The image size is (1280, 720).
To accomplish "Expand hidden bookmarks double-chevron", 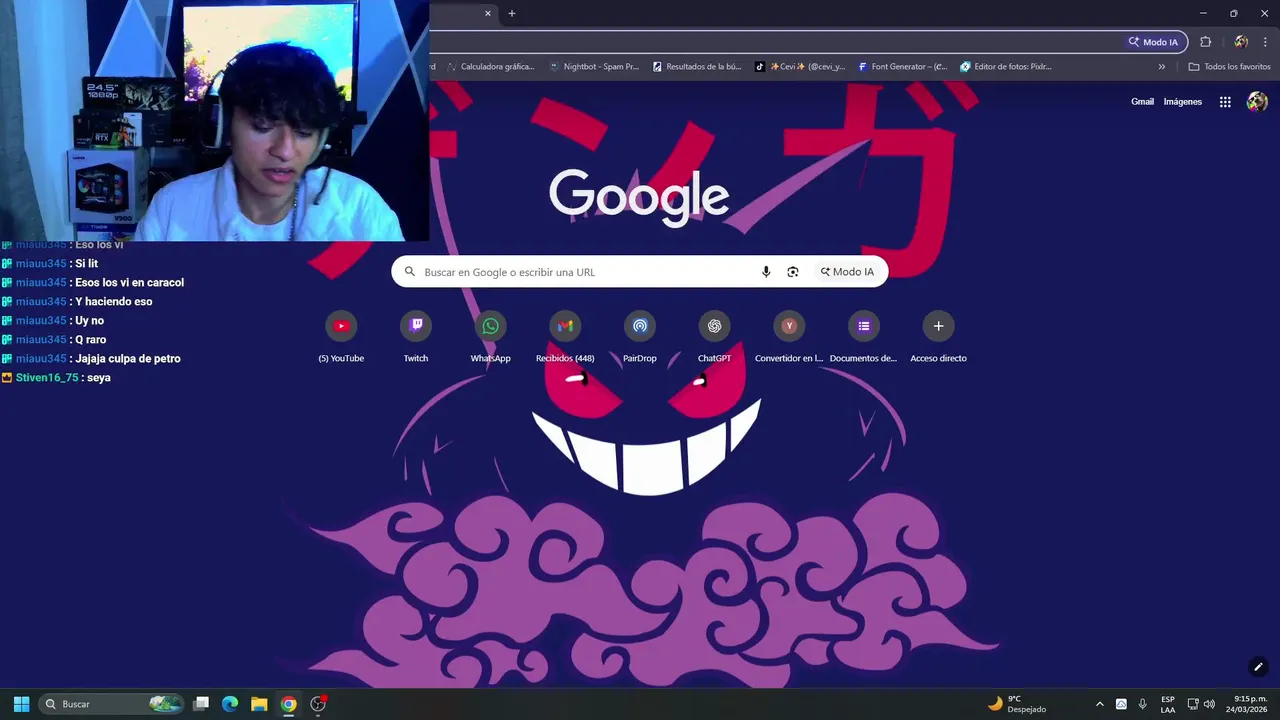I will [x=1162, y=67].
